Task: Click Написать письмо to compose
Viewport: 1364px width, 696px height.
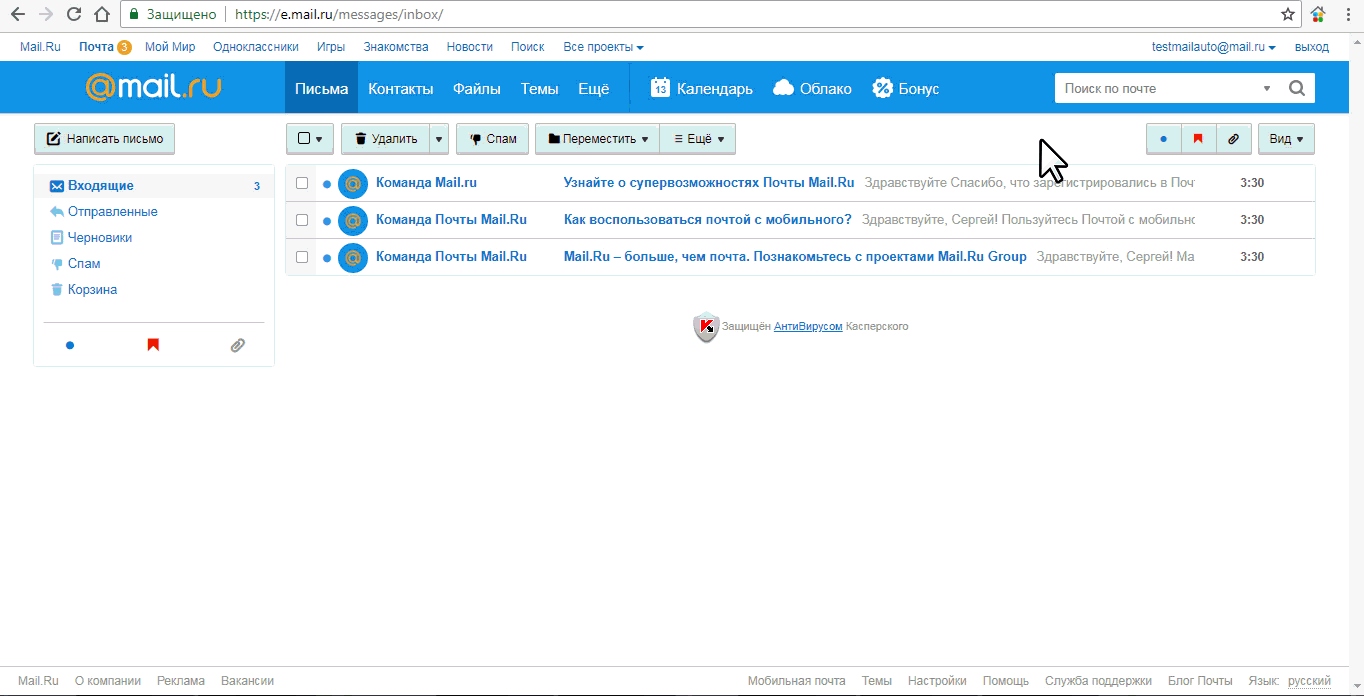Action: tap(104, 139)
